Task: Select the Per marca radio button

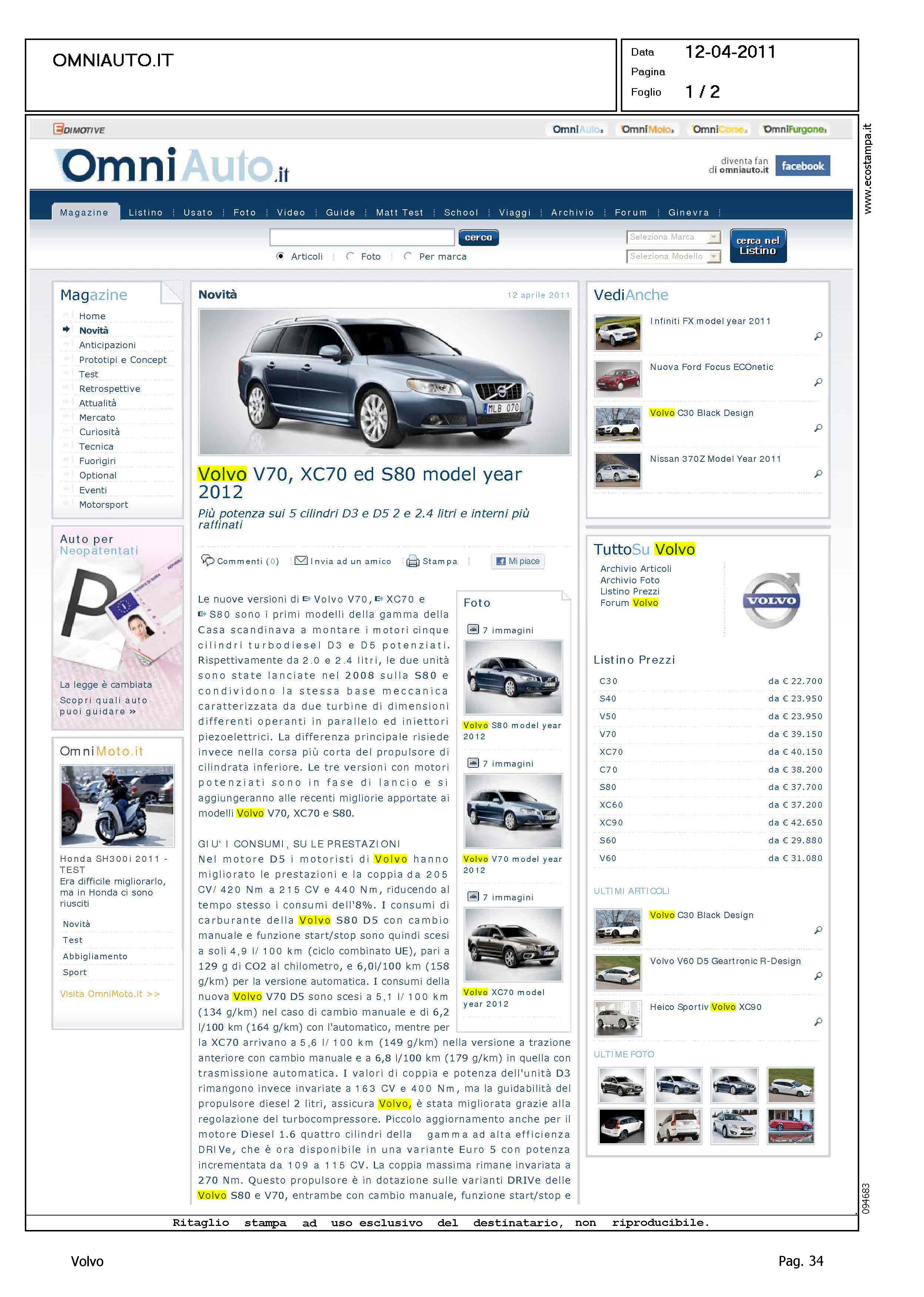Action: (407, 256)
